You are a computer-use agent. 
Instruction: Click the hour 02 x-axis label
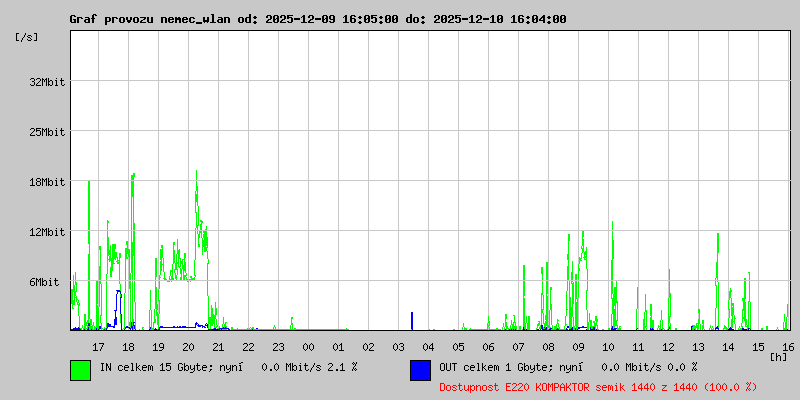pyautogui.click(x=368, y=347)
